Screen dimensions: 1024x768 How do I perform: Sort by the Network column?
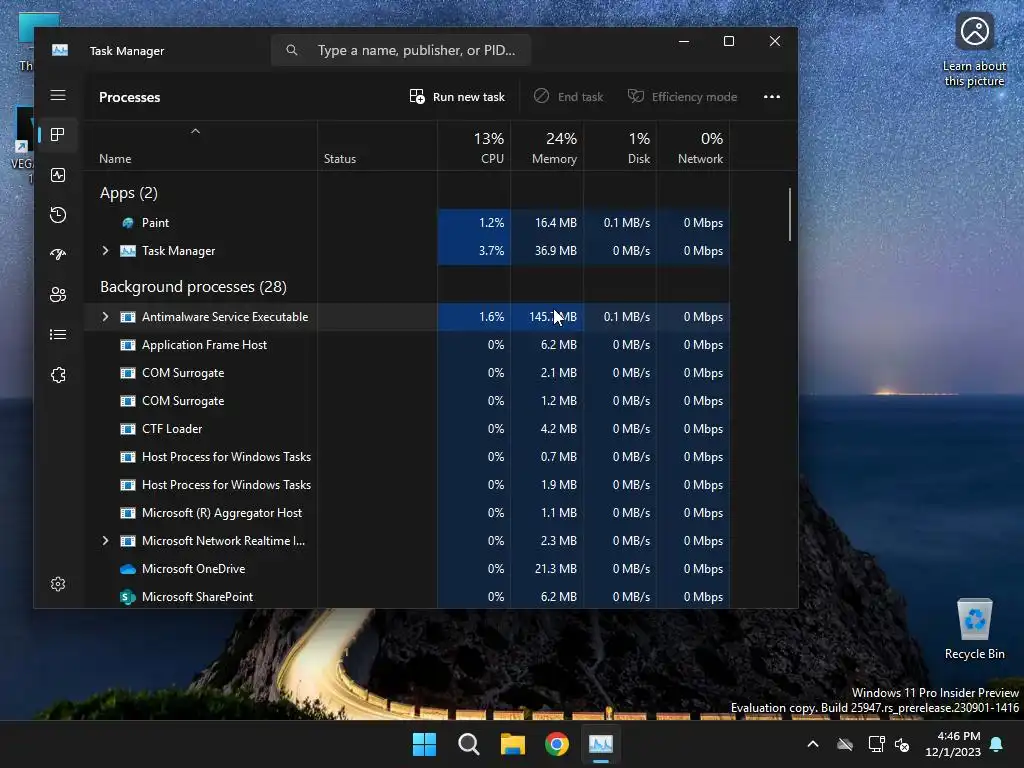coord(694,148)
